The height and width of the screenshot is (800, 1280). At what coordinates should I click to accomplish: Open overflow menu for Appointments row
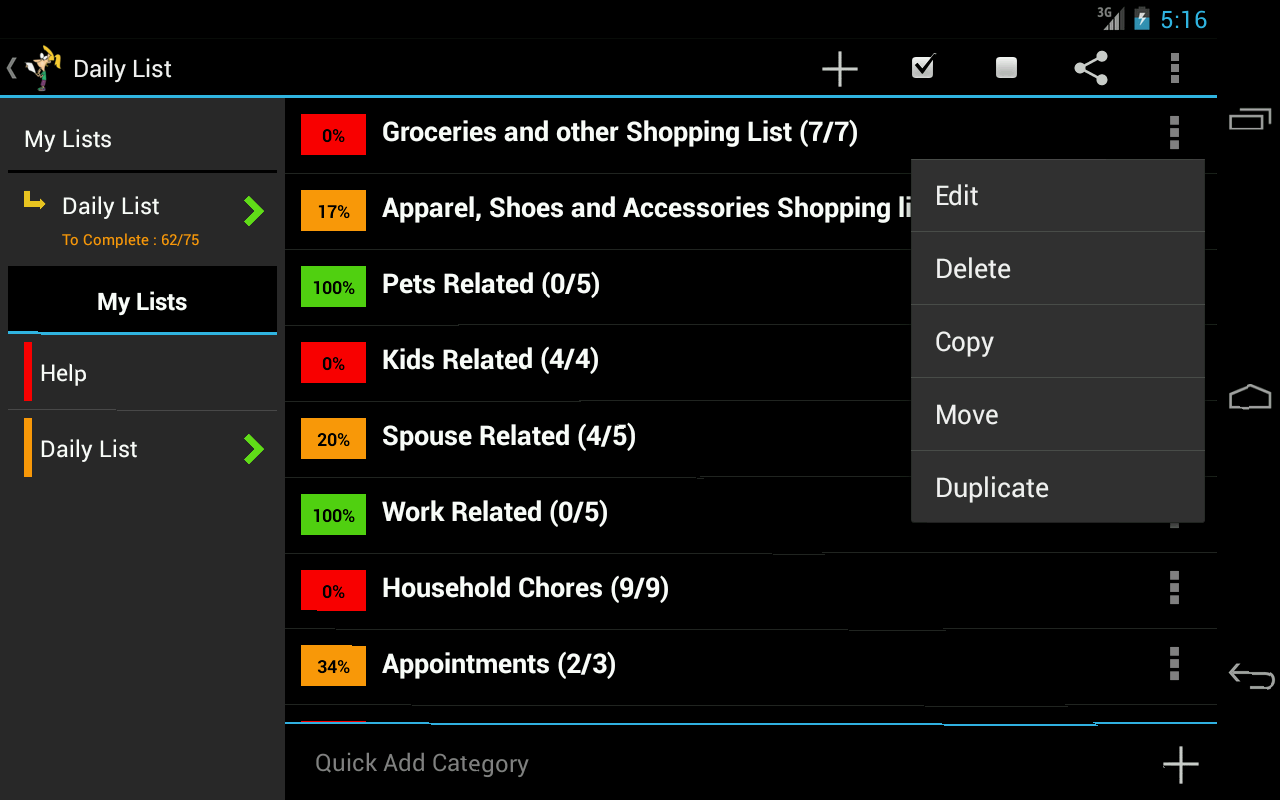[x=1174, y=664]
